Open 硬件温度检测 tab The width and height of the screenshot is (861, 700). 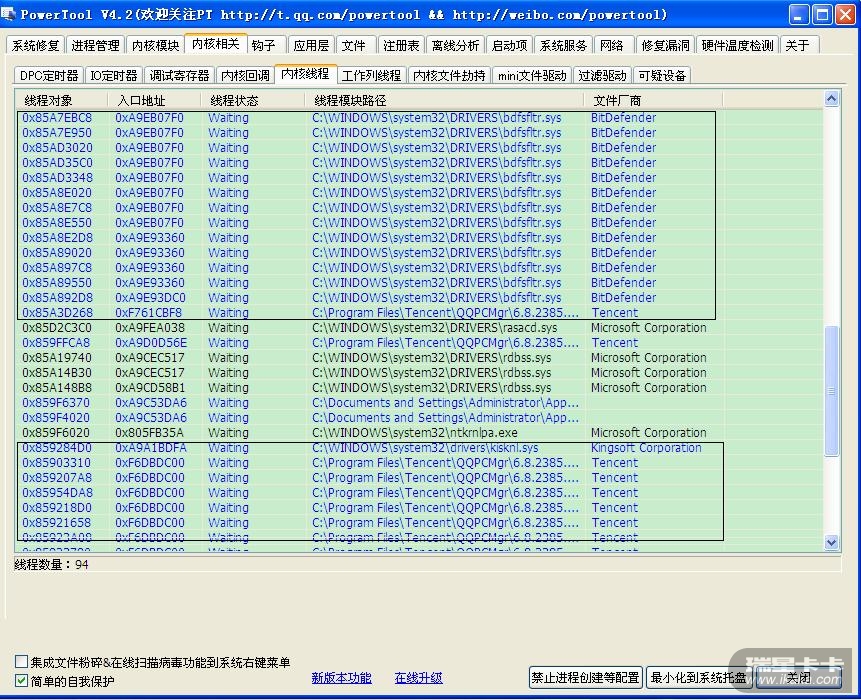tap(737, 46)
